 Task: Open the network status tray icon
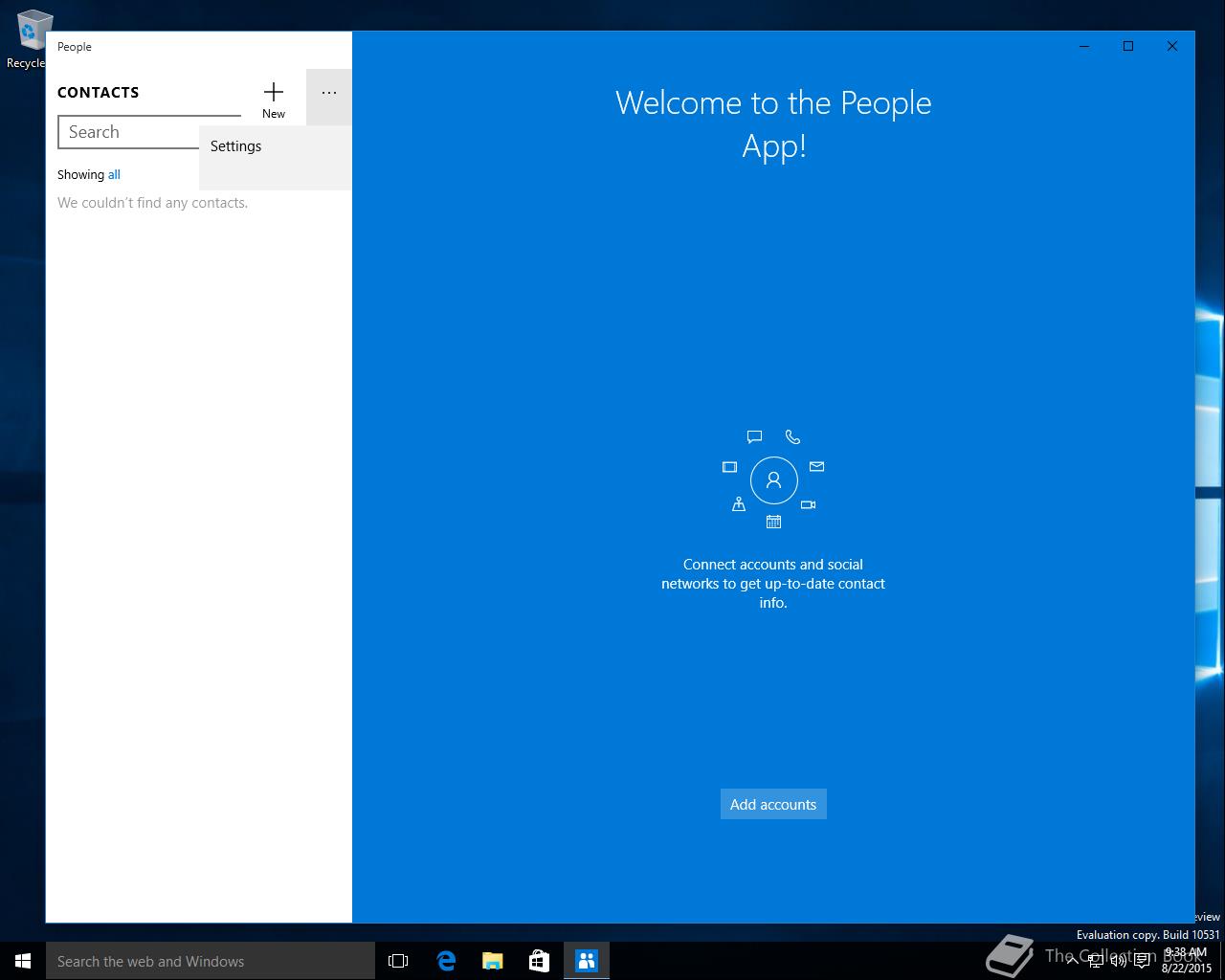(x=1096, y=961)
